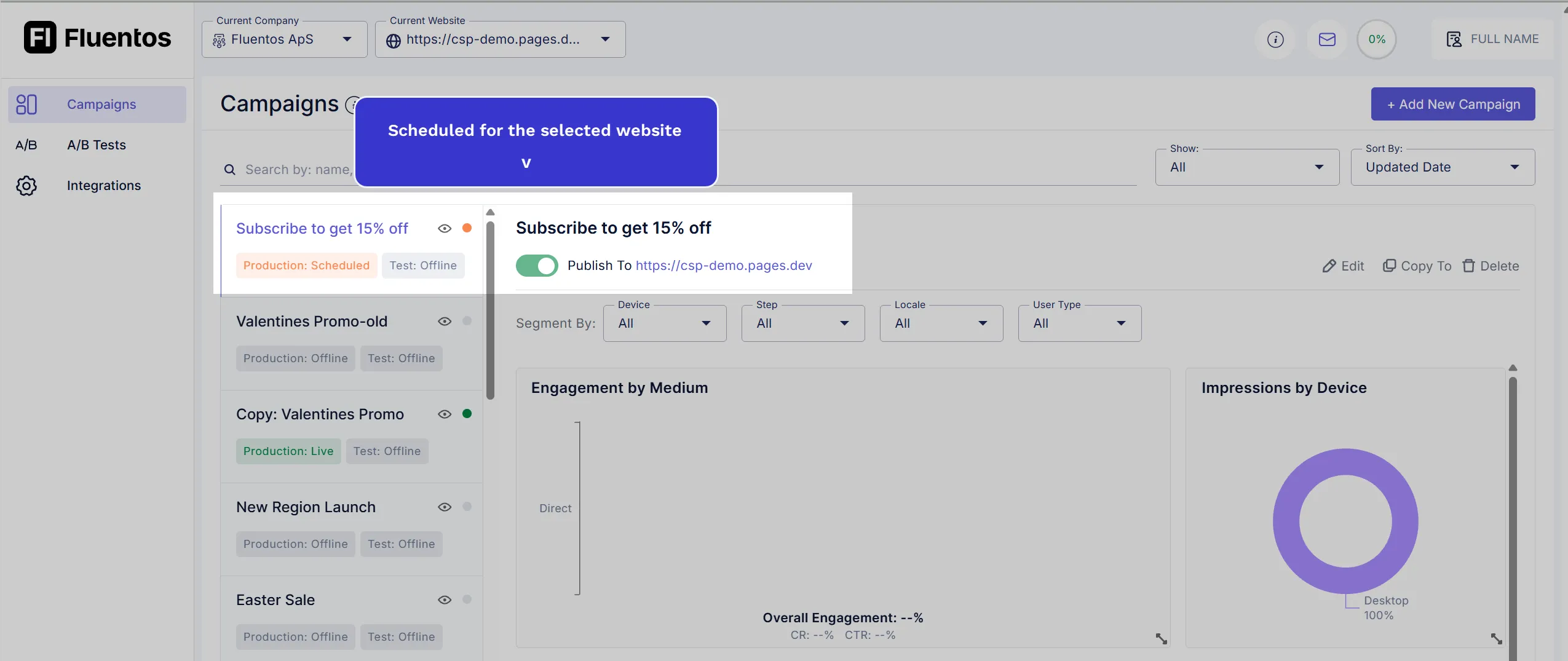Expand the Engagement by Medium chart

click(x=1161, y=639)
